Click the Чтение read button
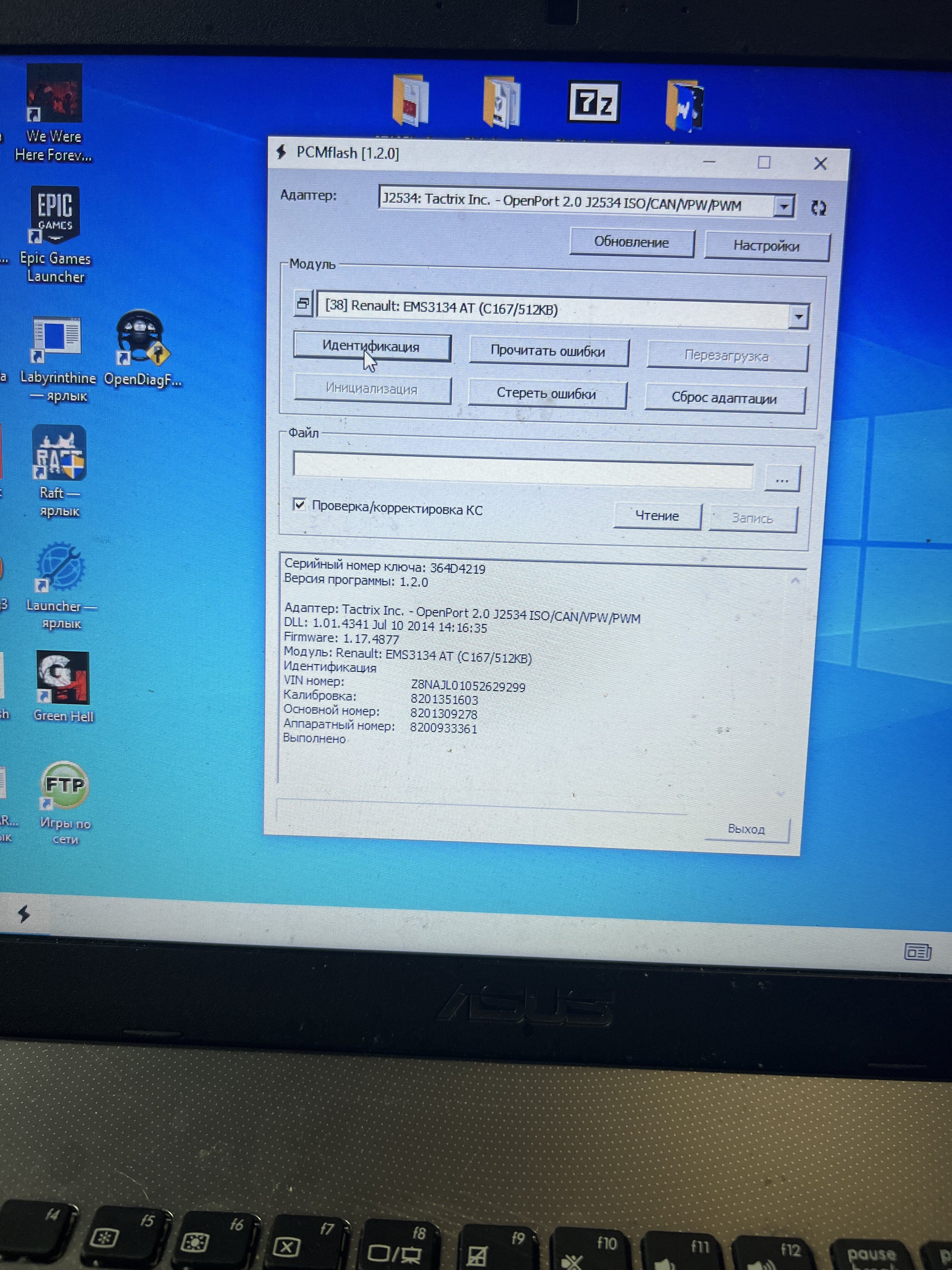Viewport: 952px width, 1270px height. coord(657,516)
